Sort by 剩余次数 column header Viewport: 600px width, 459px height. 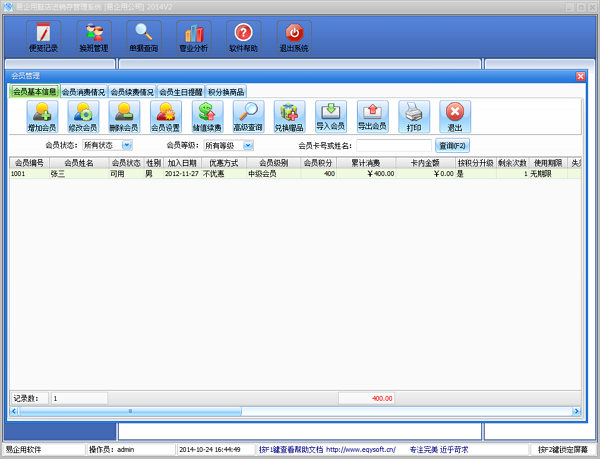[512, 163]
